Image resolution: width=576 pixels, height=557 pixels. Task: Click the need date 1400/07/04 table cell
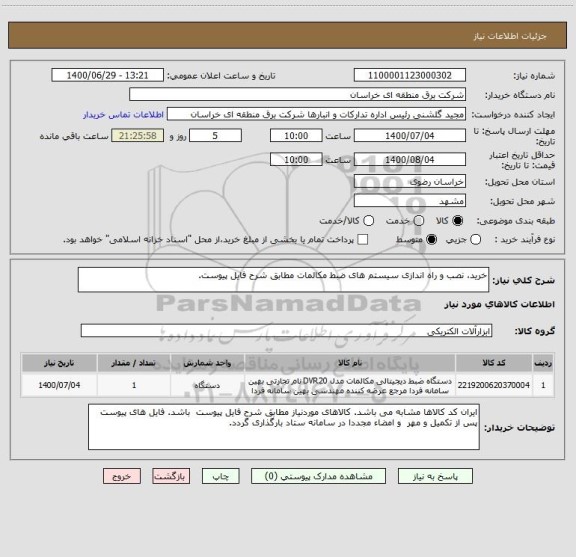[x=59, y=385]
